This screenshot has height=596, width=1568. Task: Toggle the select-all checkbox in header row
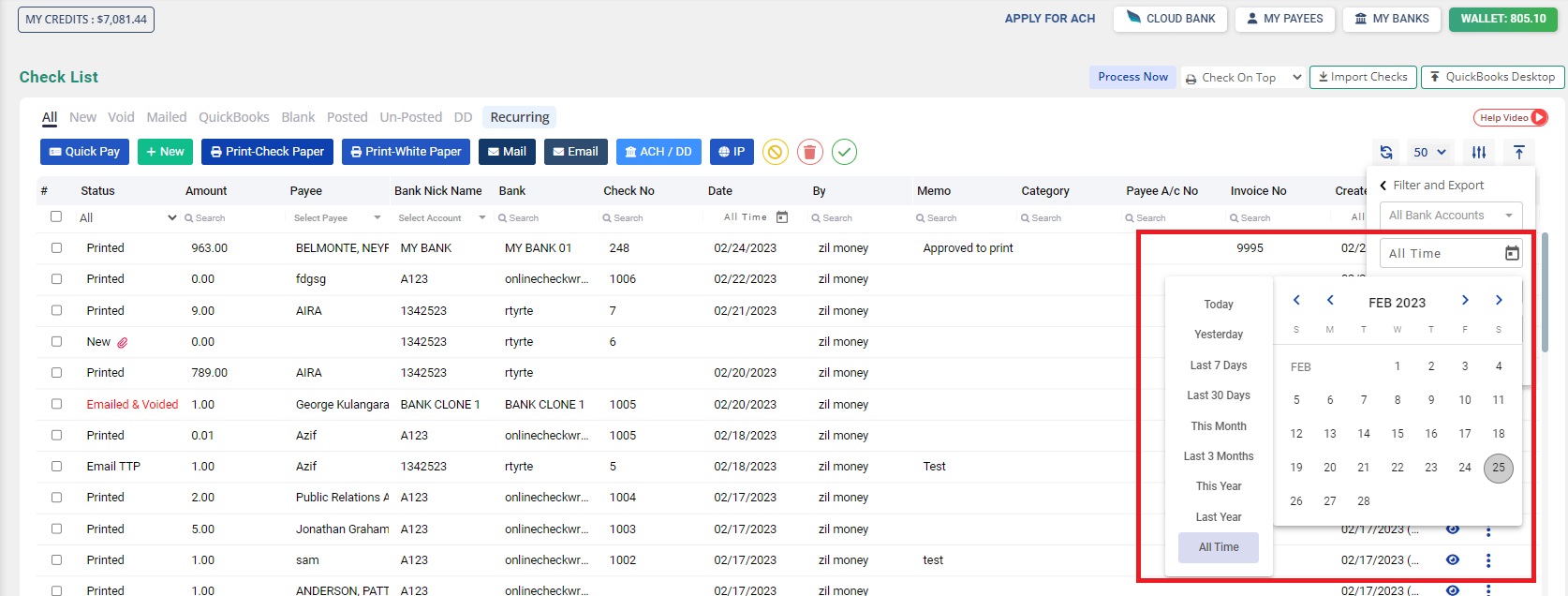pyautogui.click(x=56, y=216)
